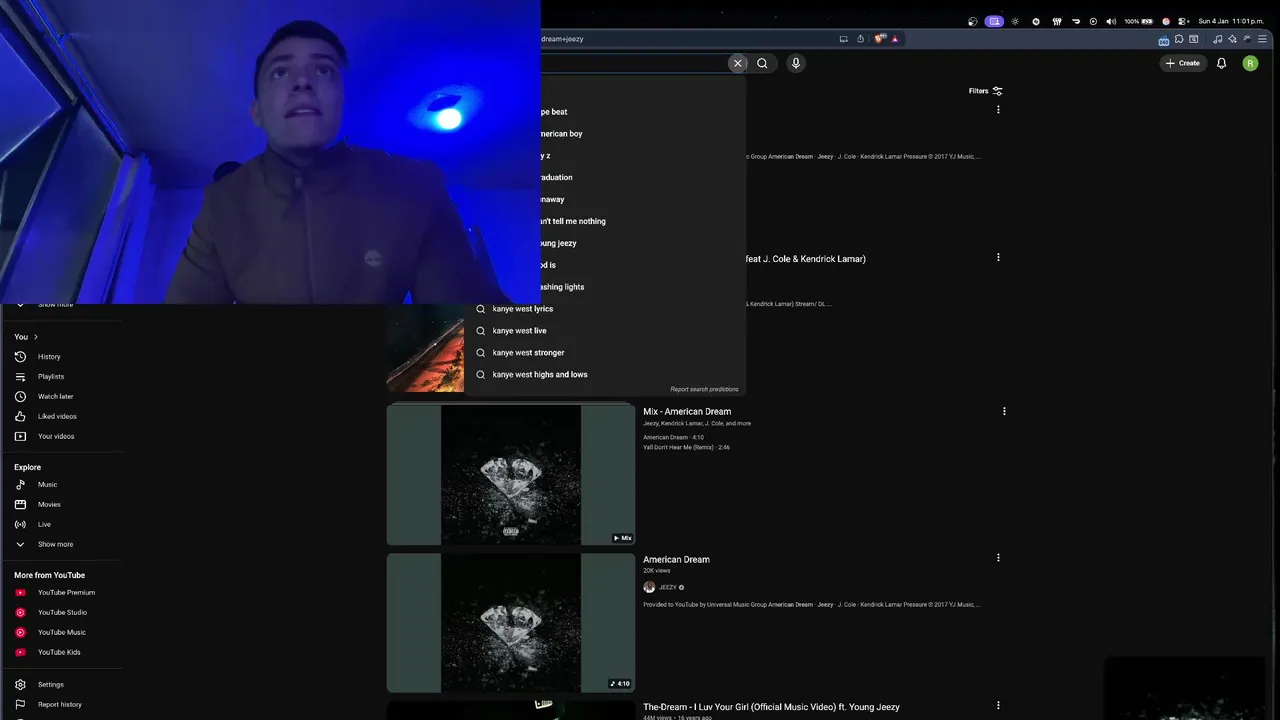1280x720 pixels.
Task: Open 'American Dream' 20K views title
Action: point(676,560)
